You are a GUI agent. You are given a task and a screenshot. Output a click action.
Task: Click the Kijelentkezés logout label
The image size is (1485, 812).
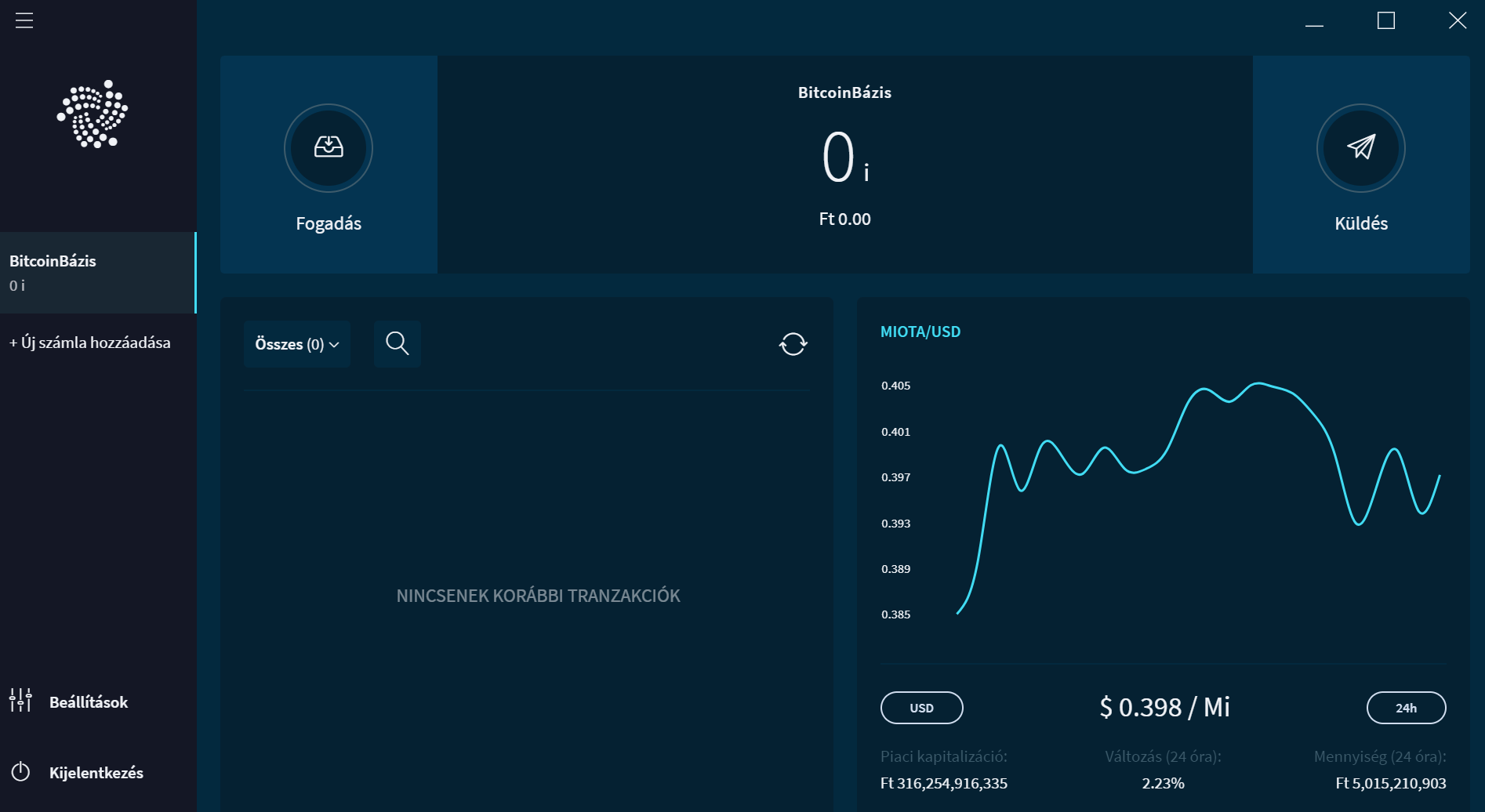coord(96,773)
